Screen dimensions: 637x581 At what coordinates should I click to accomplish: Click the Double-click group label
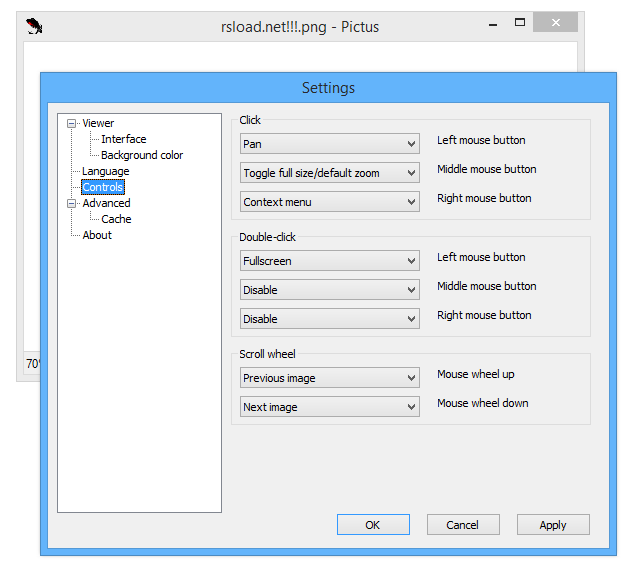click(267, 237)
